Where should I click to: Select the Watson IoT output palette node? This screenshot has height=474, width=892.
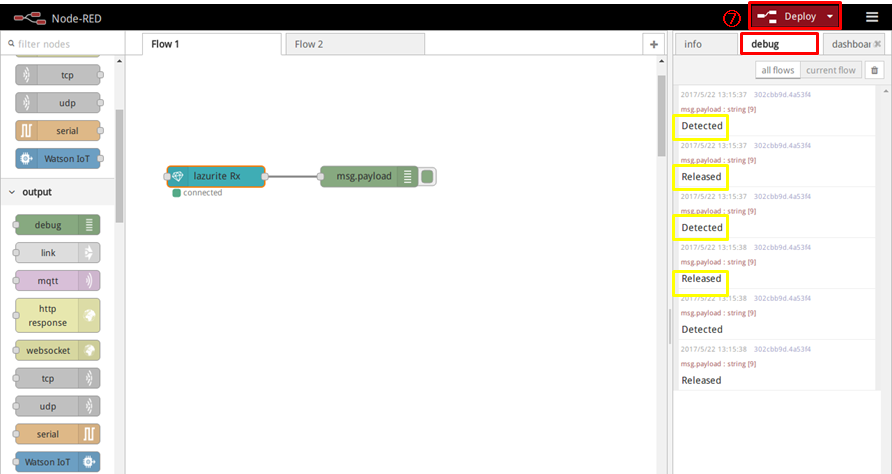[57, 462]
